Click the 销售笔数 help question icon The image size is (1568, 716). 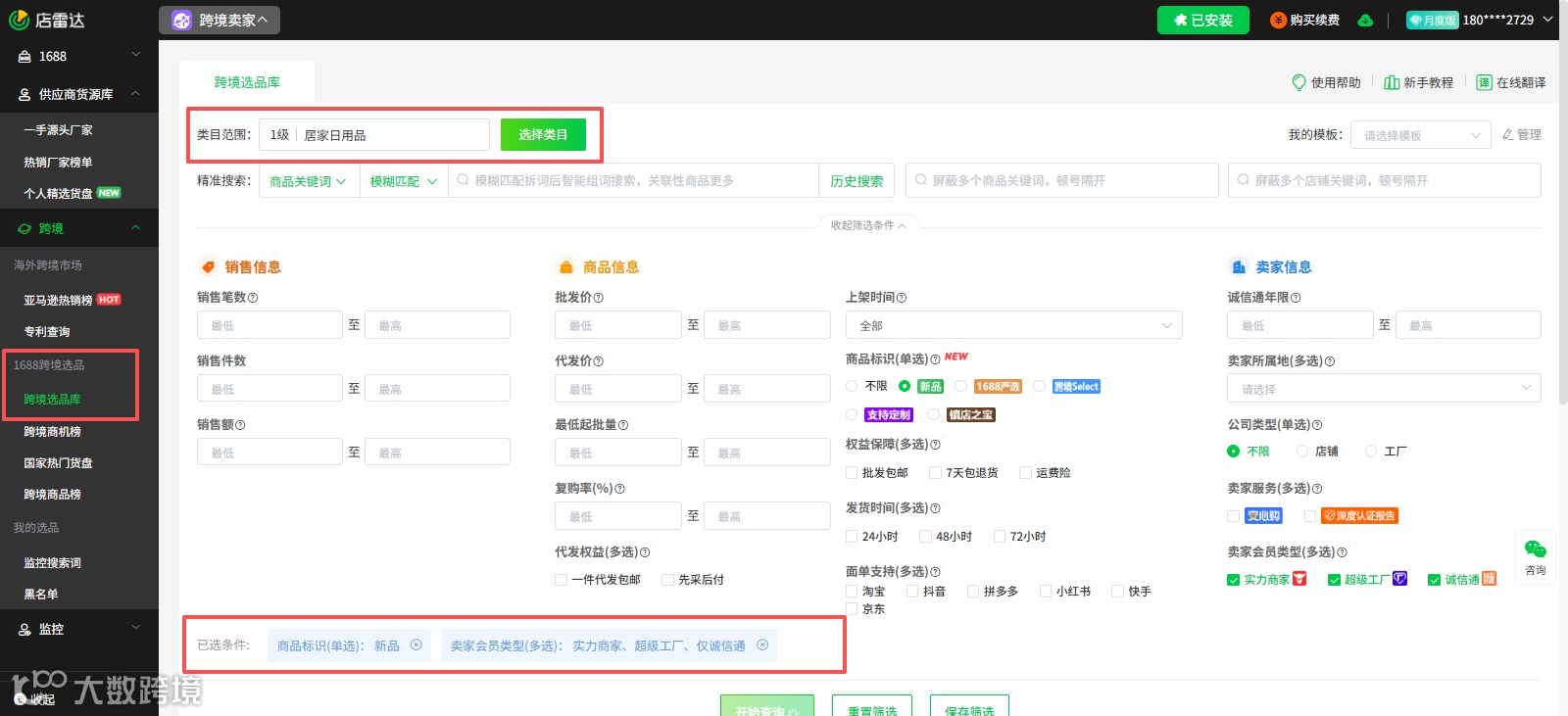pos(253,298)
